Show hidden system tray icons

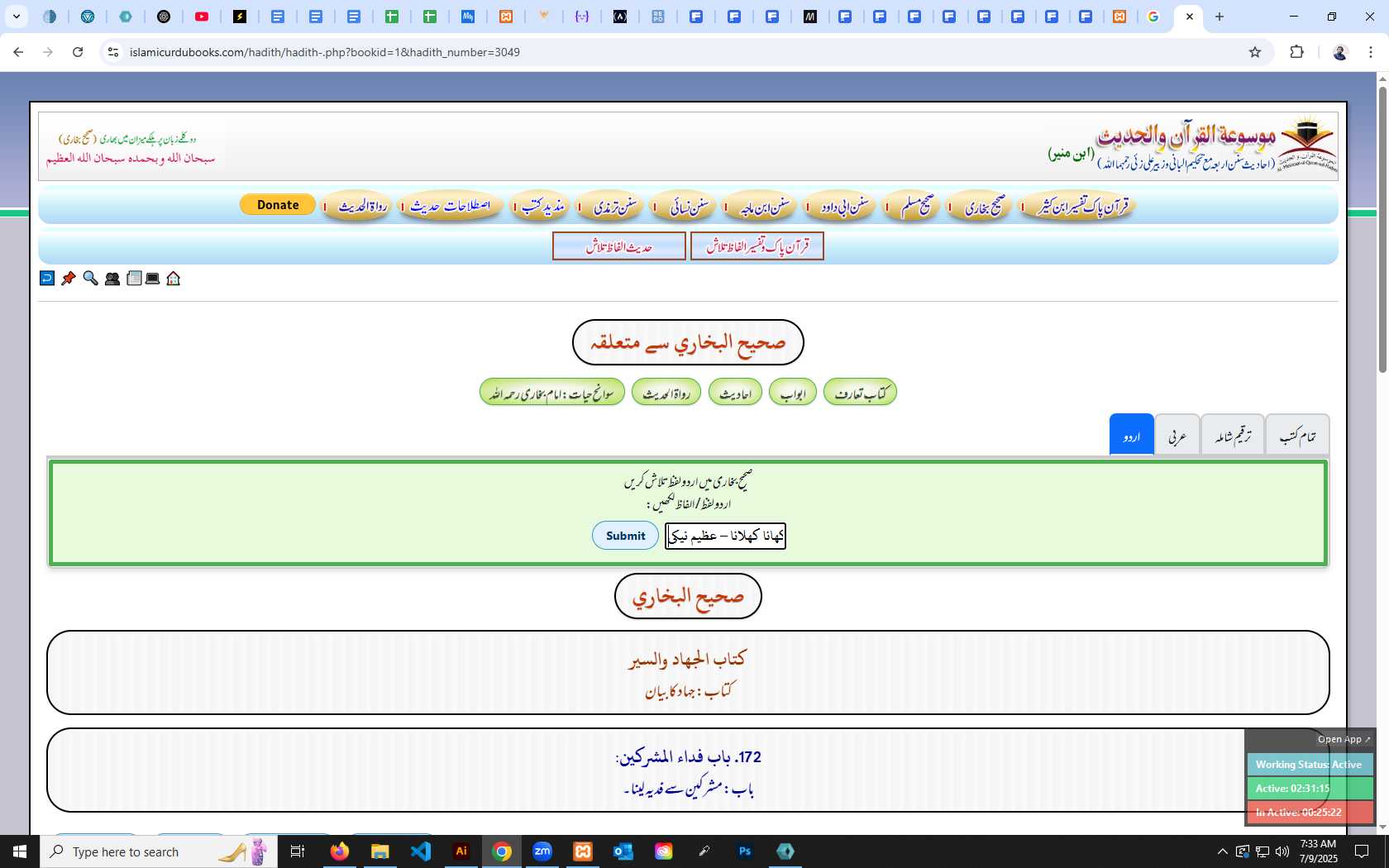point(1222,851)
